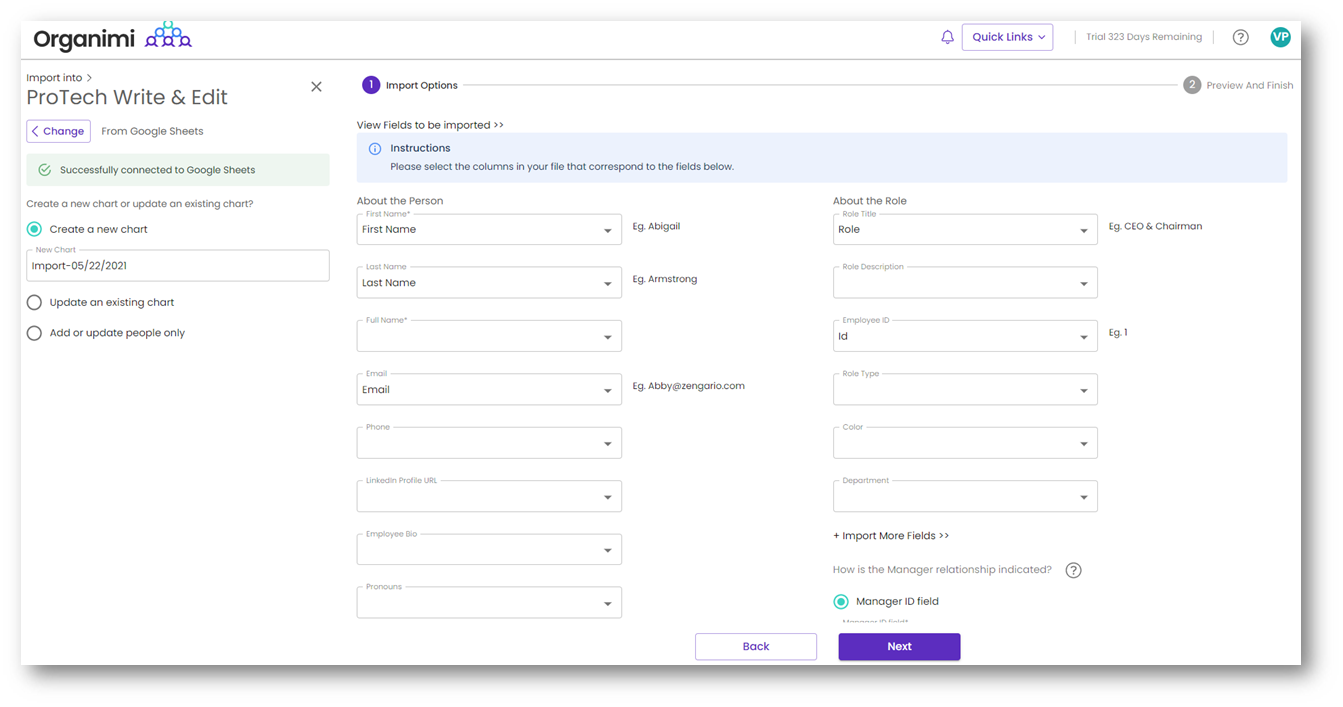Screen dimensions: 1343x707
Task: Click the notification bell icon
Action: pos(947,37)
